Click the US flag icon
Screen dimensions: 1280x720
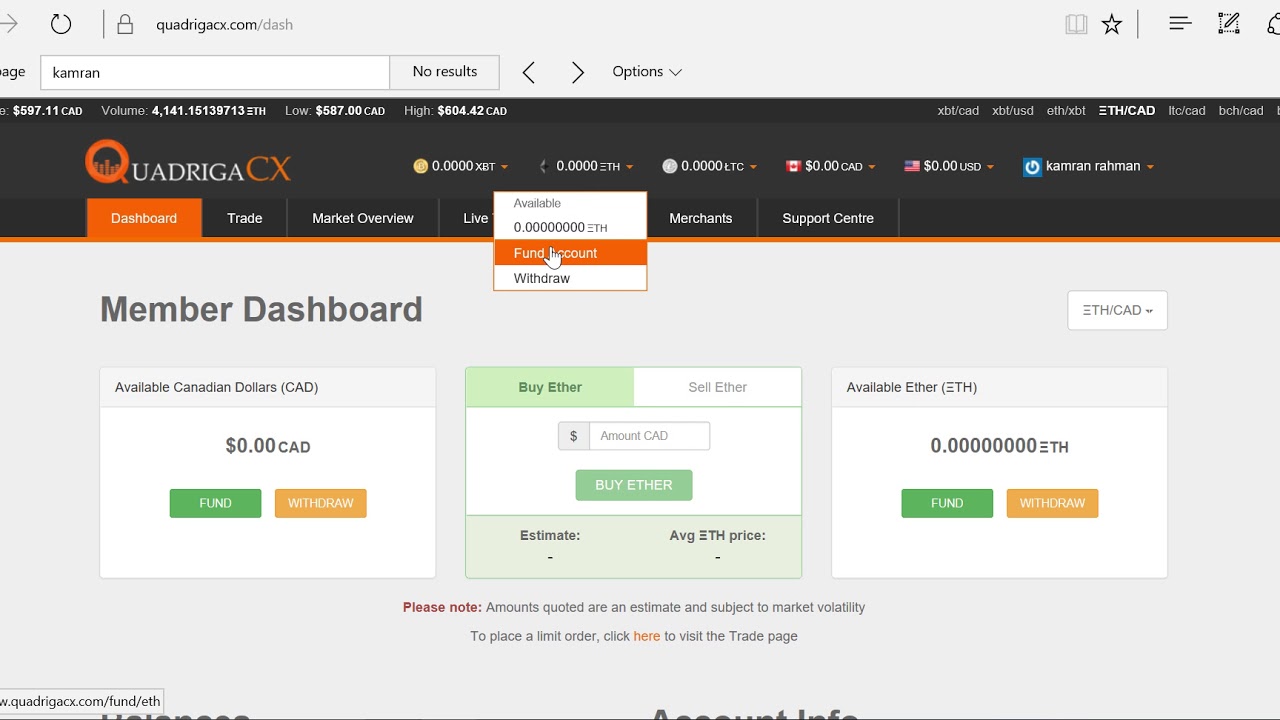pos(912,166)
